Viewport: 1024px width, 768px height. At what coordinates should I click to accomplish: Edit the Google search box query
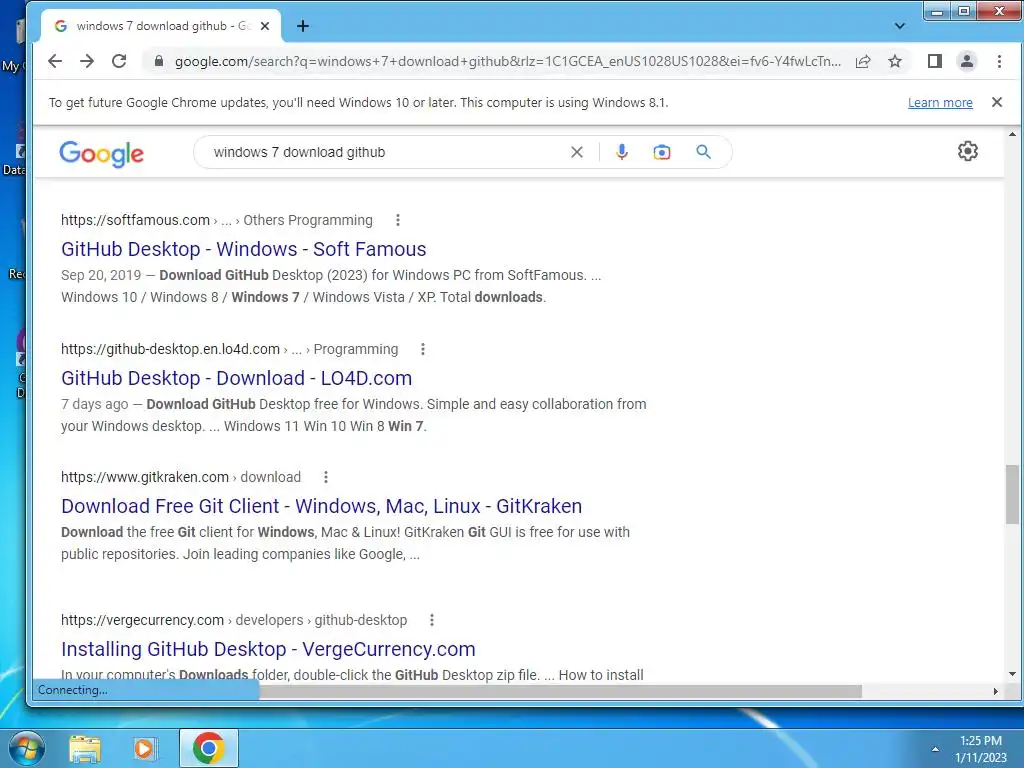(385, 152)
